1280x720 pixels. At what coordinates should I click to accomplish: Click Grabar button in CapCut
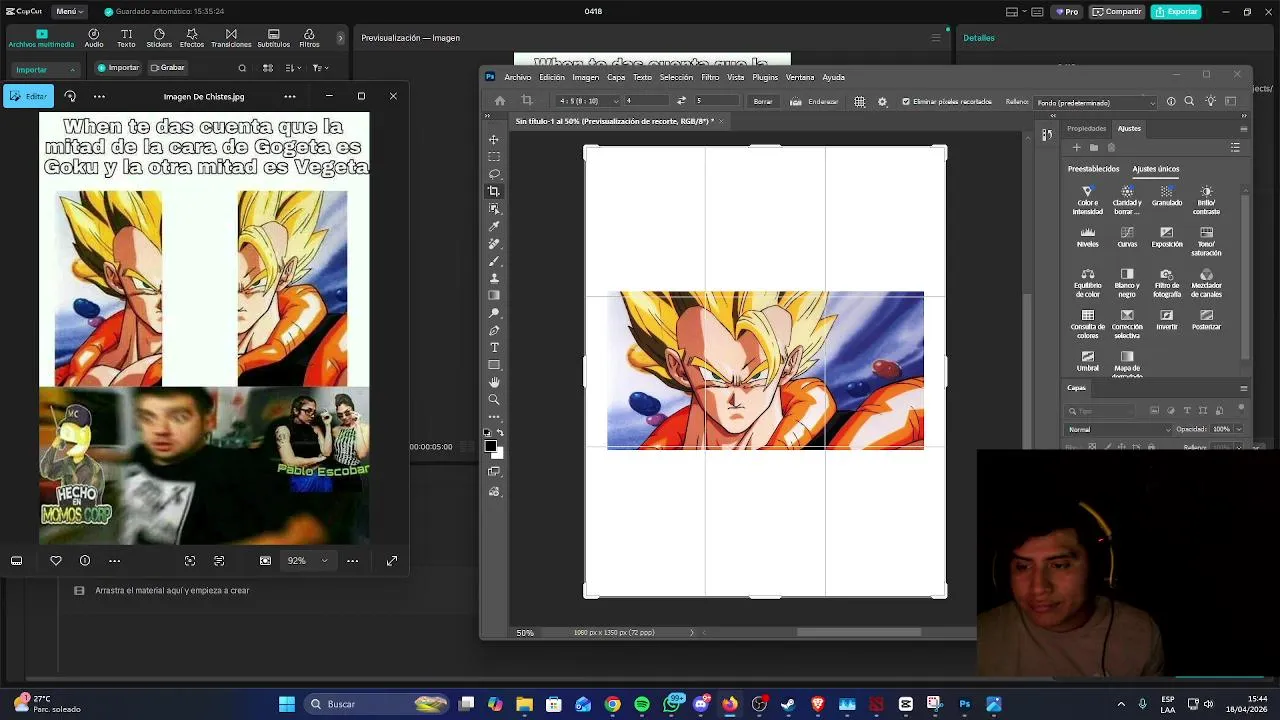click(167, 68)
